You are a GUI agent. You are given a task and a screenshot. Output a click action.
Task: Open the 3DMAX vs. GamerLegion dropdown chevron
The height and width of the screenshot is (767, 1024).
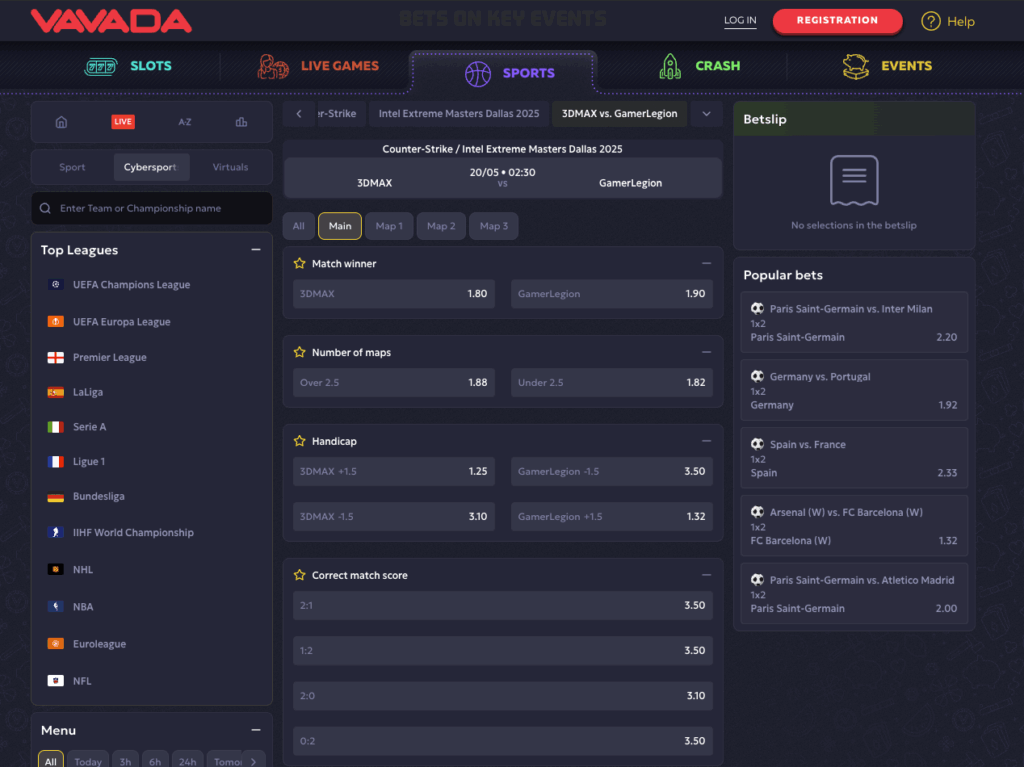click(706, 114)
